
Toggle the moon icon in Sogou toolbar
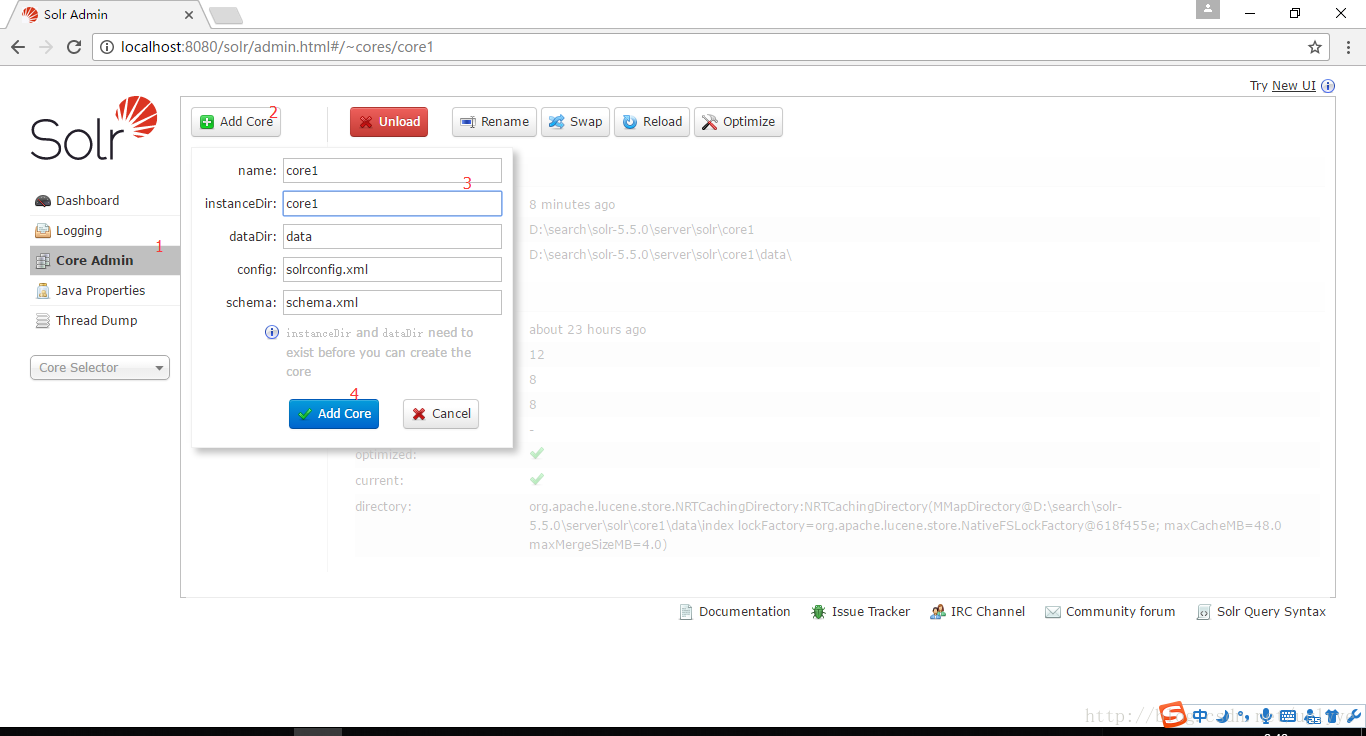click(1221, 716)
